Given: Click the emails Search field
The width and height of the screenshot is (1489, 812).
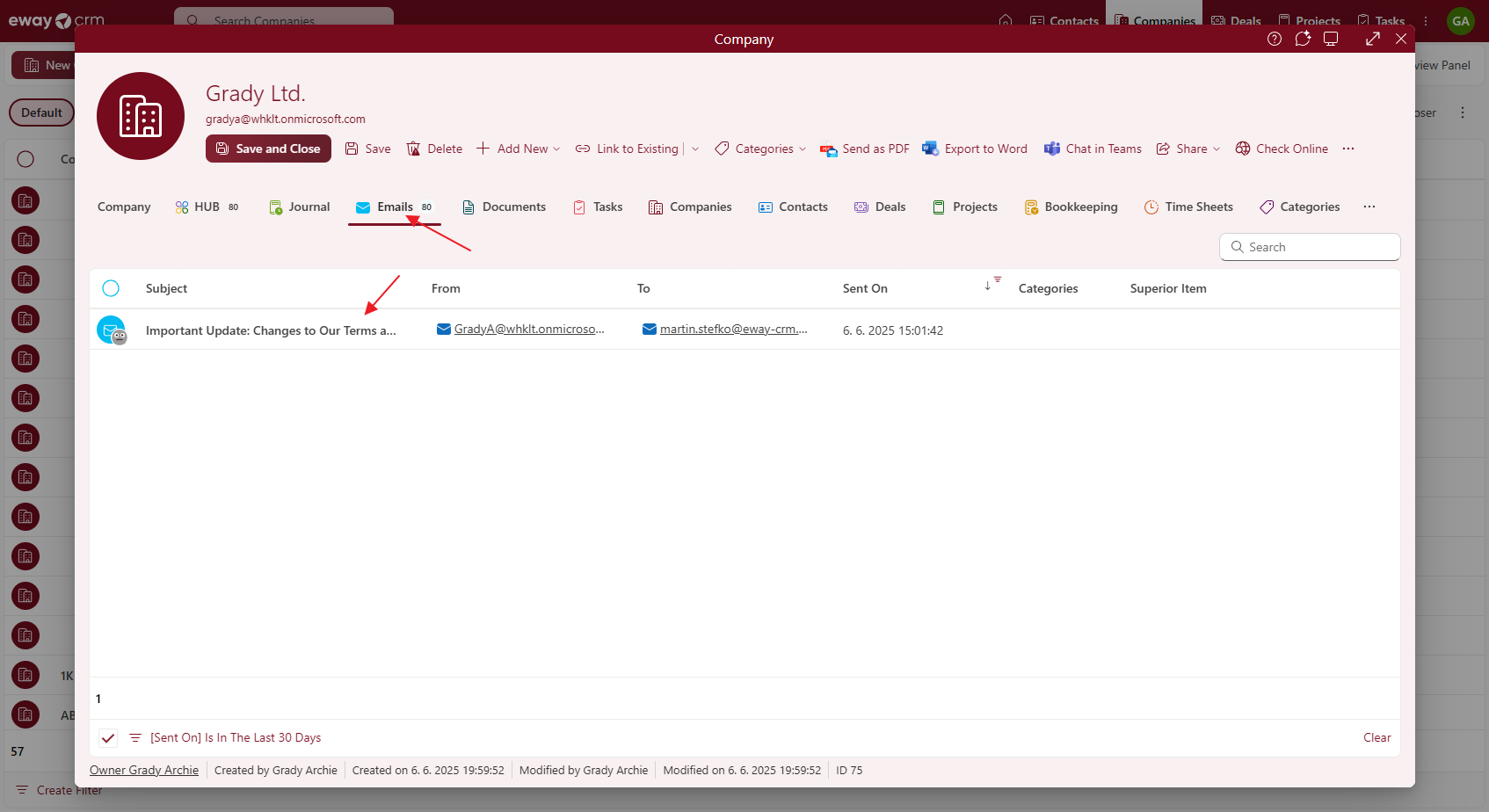Looking at the screenshot, I should (x=1310, y=247).
